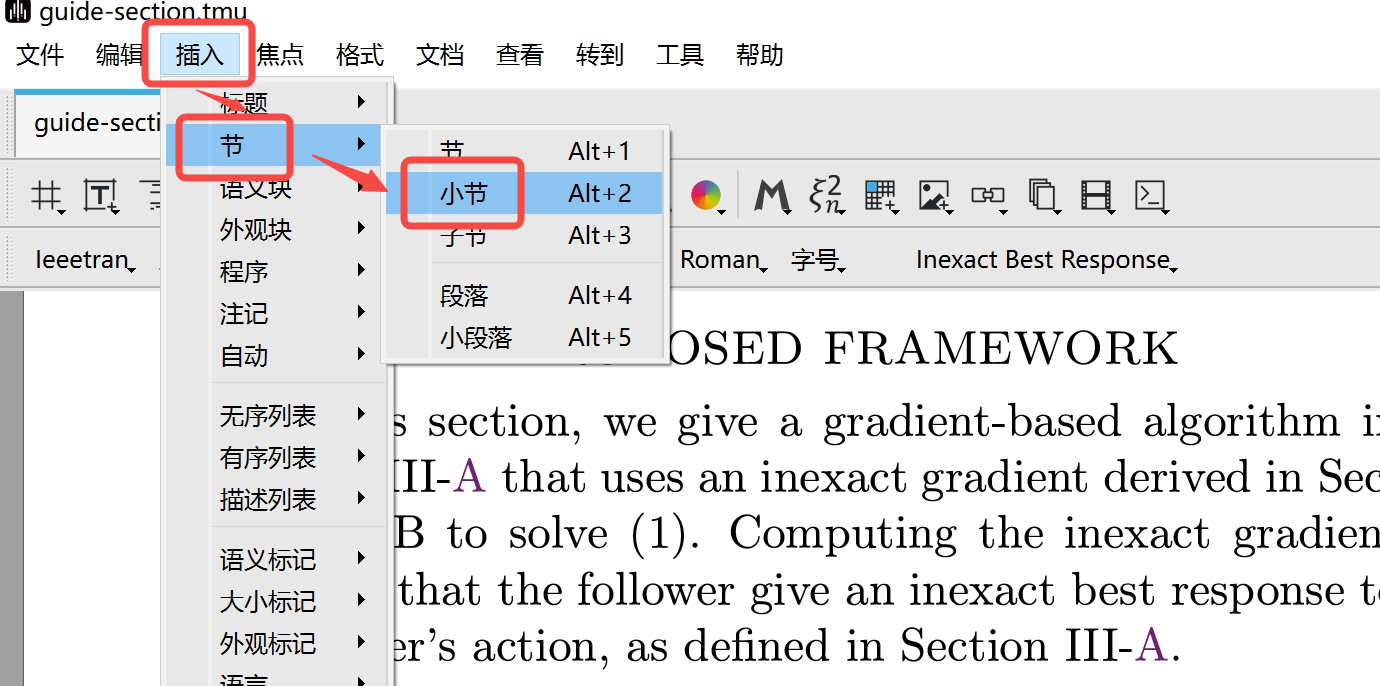The width and height of the screenshot is (1380, 686).
Task: Open the 转到 menu
Action: (600, 54)
